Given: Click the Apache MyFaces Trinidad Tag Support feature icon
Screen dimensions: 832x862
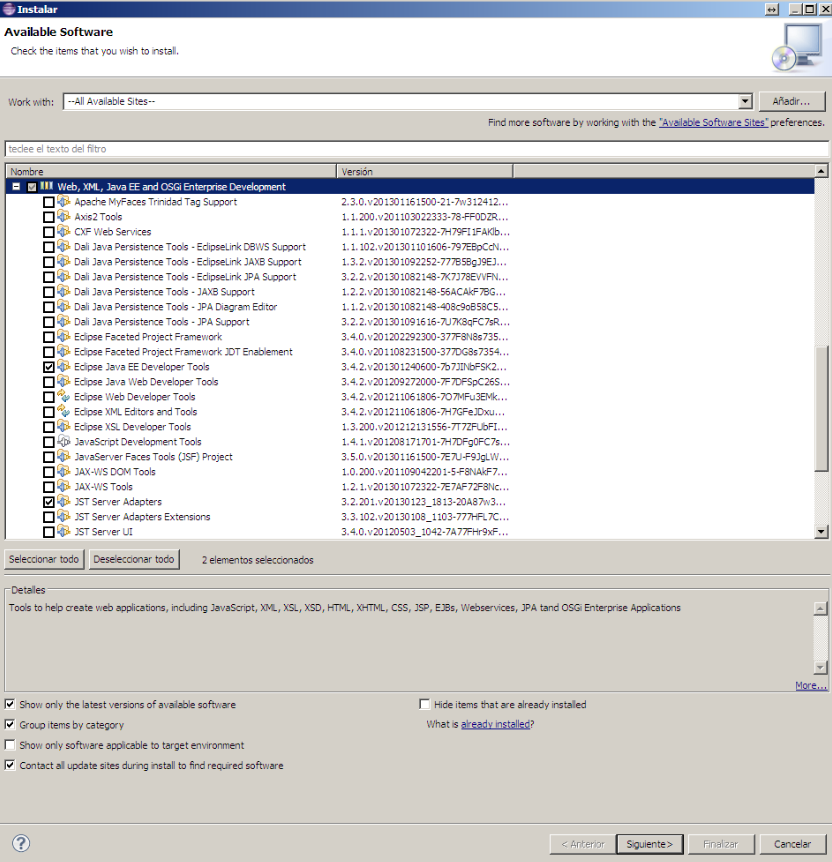Looking at the screenshot, I should [64, 202].
